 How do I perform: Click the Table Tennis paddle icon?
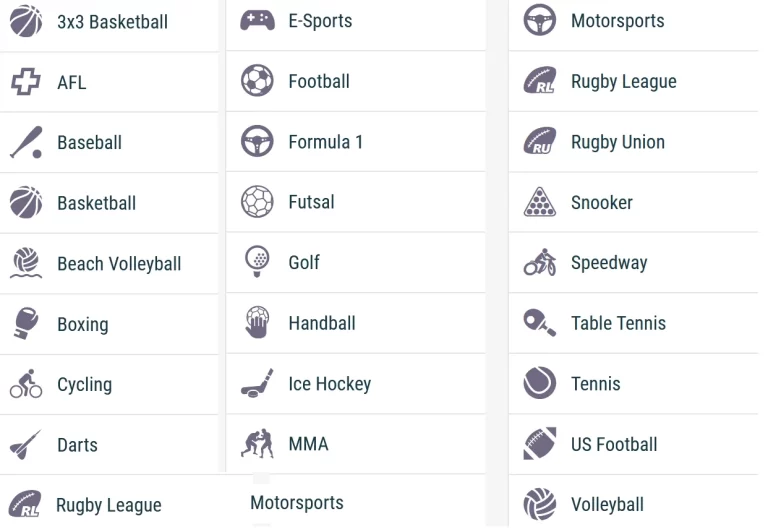click(539, 323)
